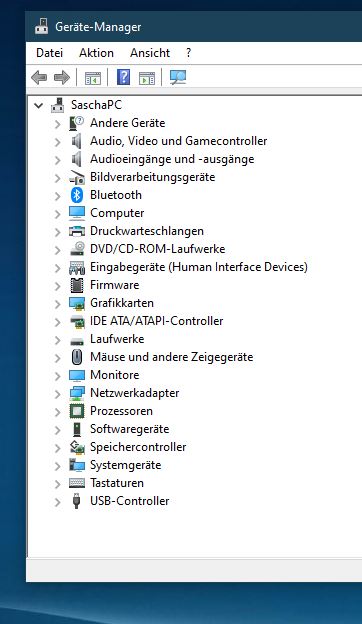Open the Datei menu
Image resolution: width=362 pixels, height=624 pixels.
point(49,53)
